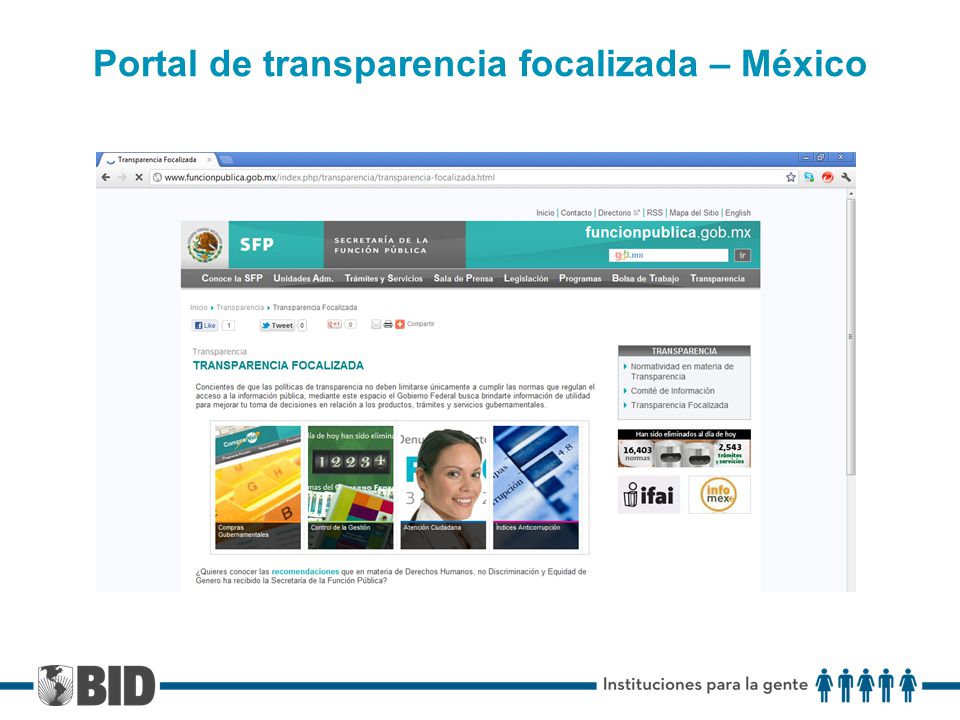
Task: Click the normas eliminadas counter banner
Action: click(684, 449)
